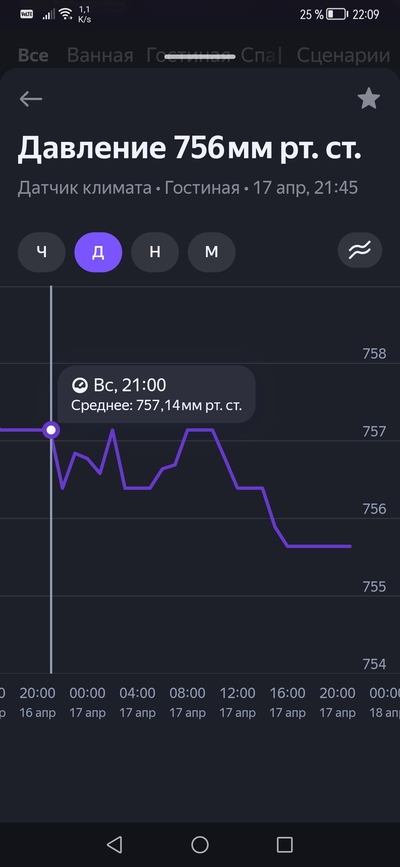Switch to the Ванная tab
400x867 pixels.
(x=100, y=56)
